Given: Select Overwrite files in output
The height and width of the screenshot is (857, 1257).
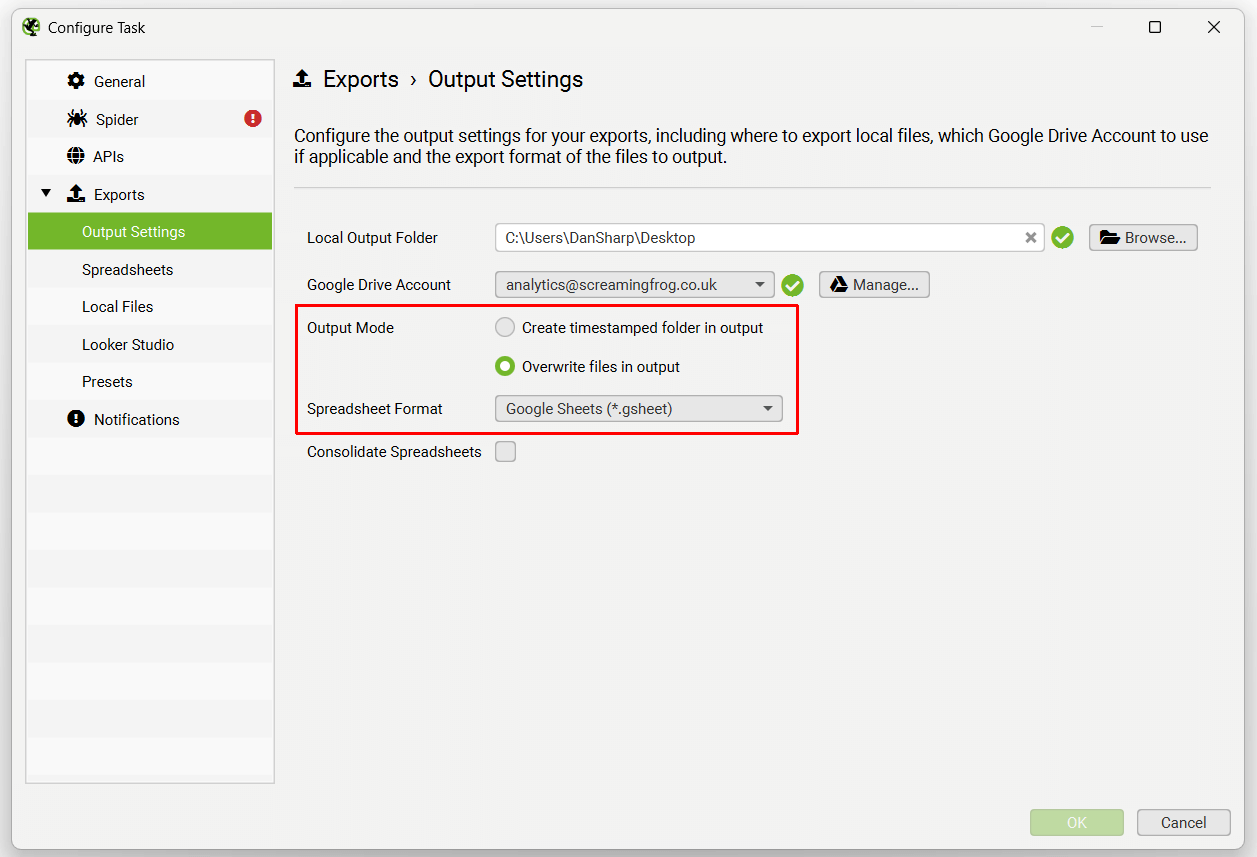Looking at the screenshot, I should [505, 366].
